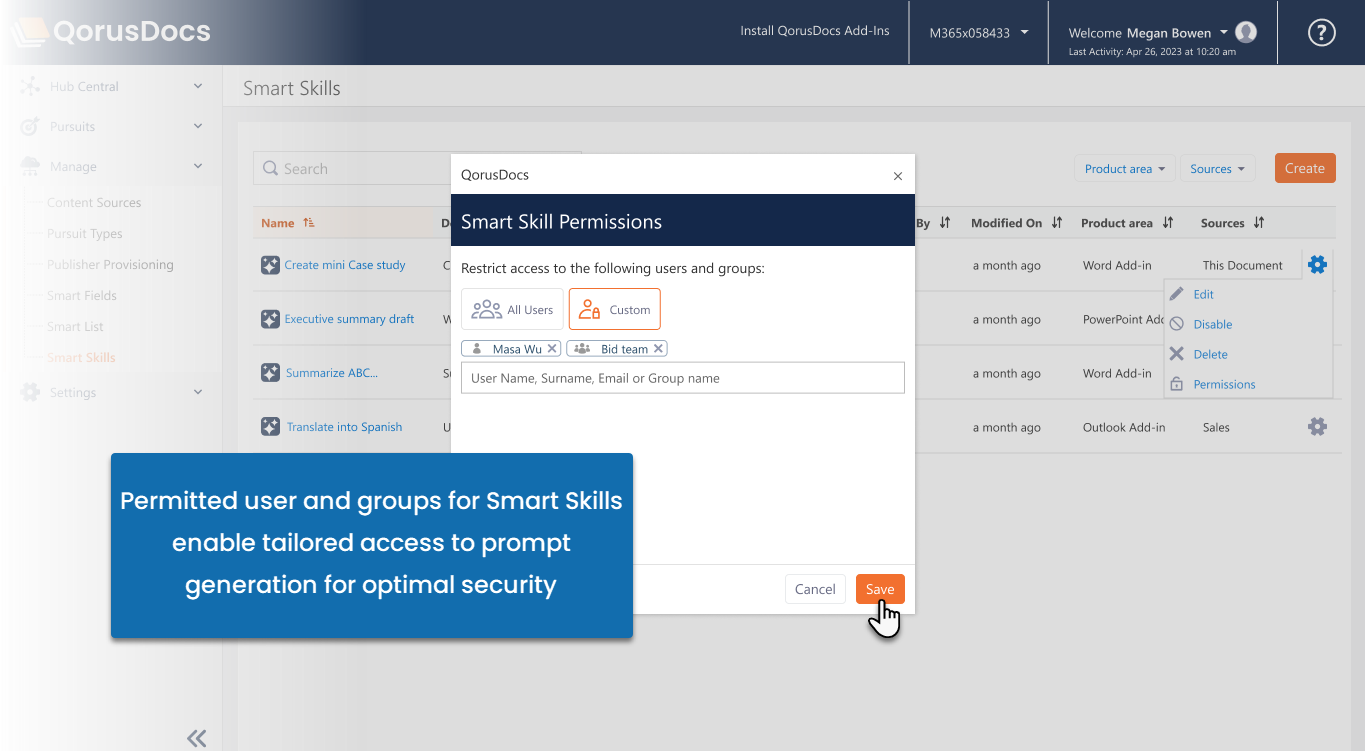Remove Bid team group from permissions
The height and width of the screenshot is (751, 1365).
(x=658, y=349)
